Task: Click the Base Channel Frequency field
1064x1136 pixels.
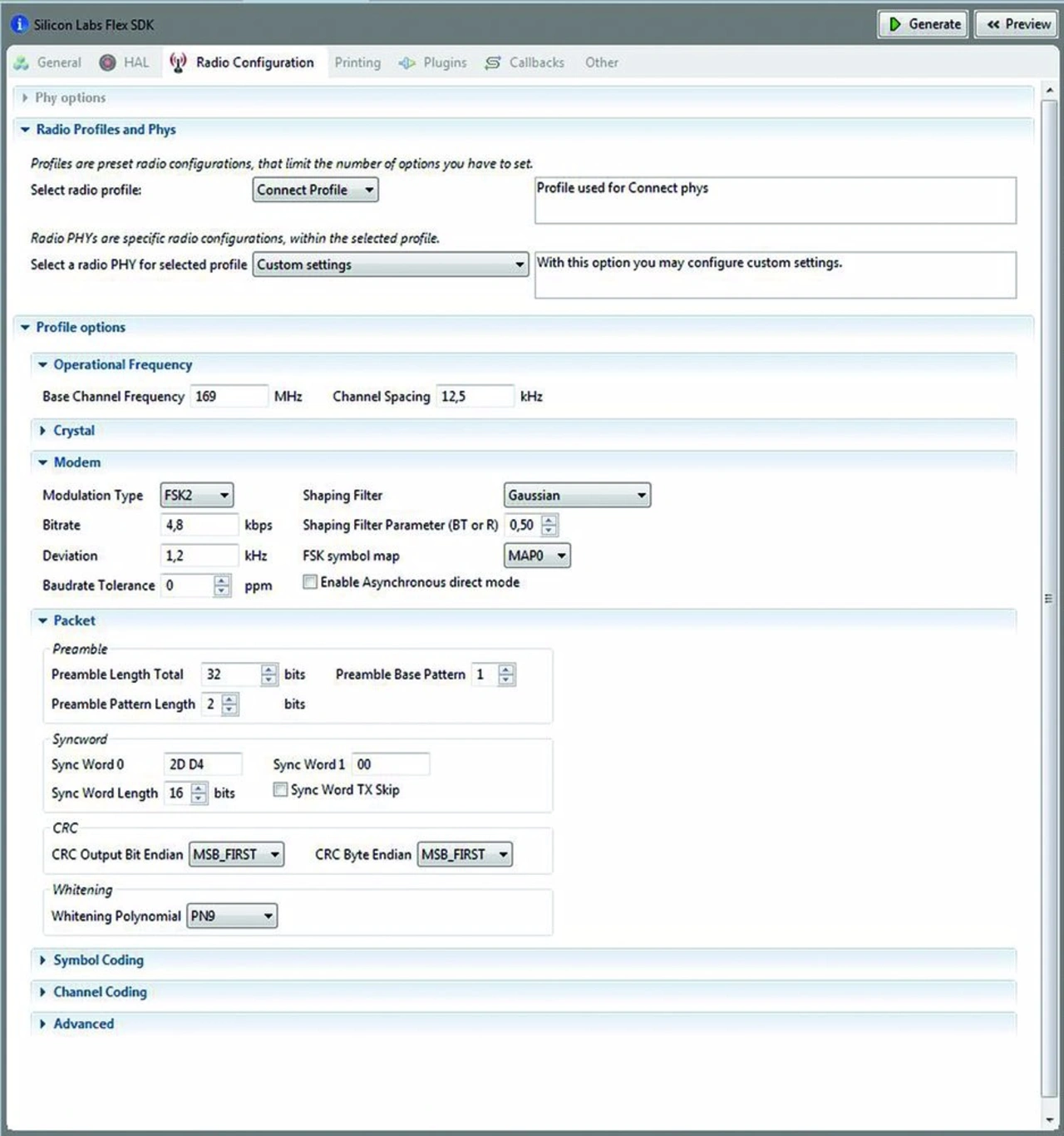Action: coord(229,396)
